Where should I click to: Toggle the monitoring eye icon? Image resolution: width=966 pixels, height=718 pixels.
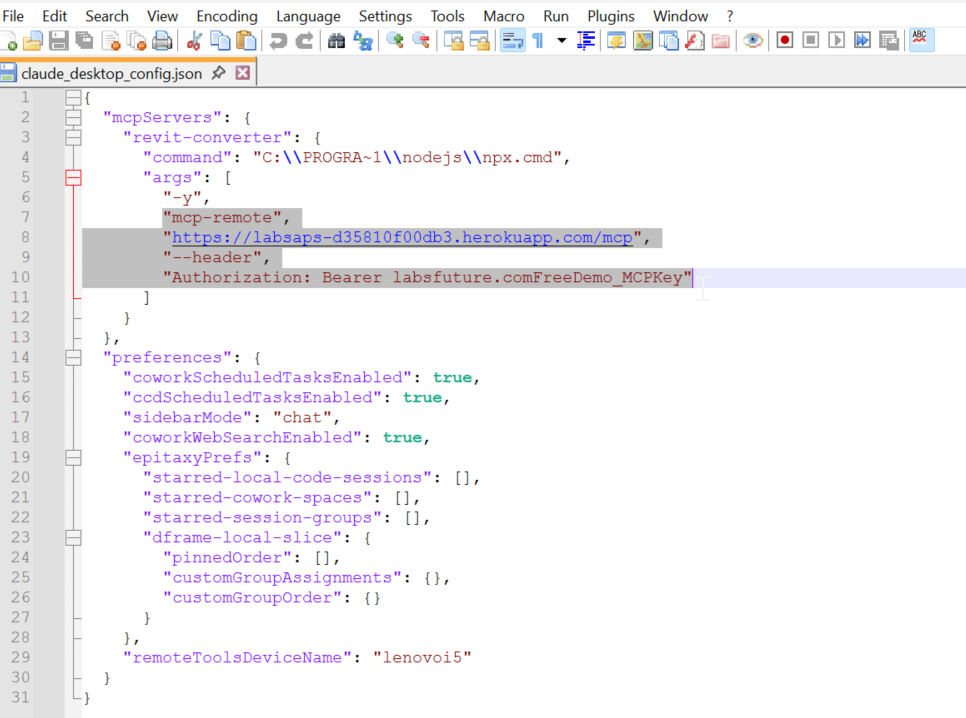752,41
